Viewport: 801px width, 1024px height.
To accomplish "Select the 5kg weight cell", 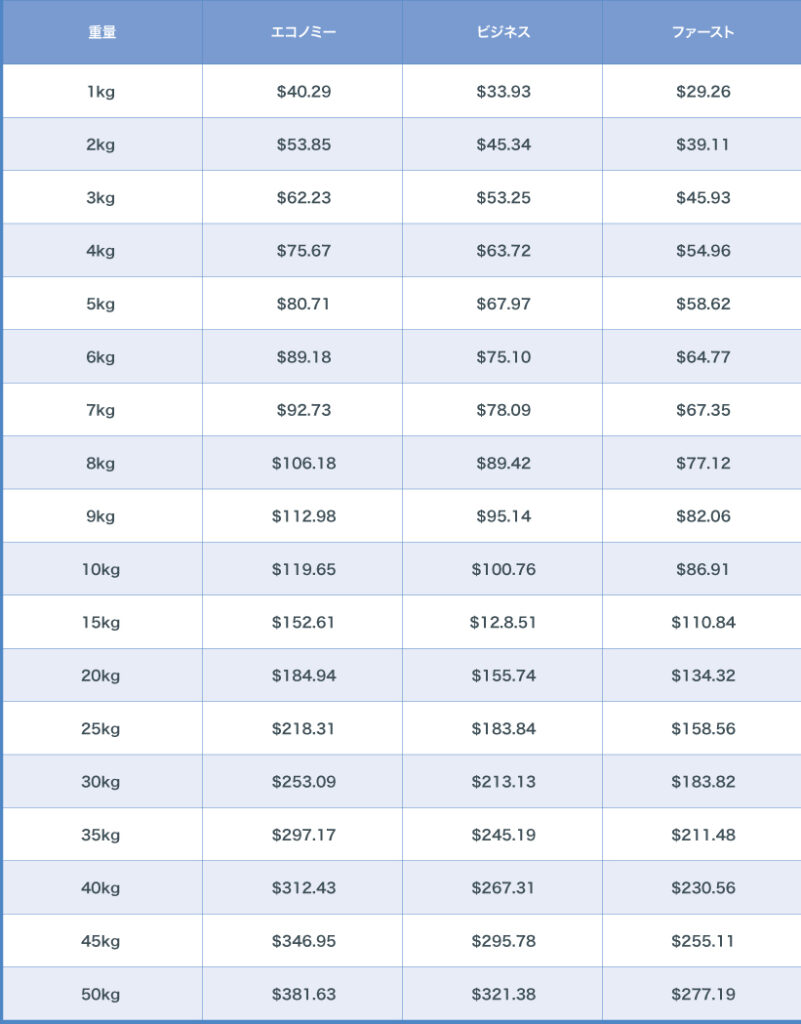I will pos(100,304).
